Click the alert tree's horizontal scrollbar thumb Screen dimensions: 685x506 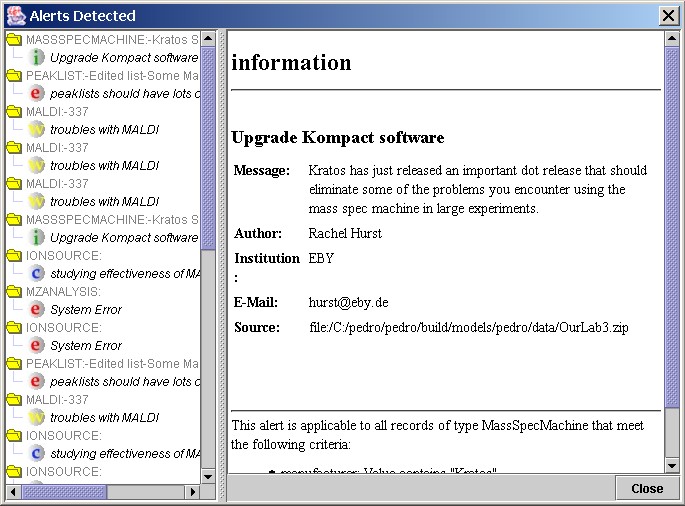pyautogui.click(x=64, y=492)
